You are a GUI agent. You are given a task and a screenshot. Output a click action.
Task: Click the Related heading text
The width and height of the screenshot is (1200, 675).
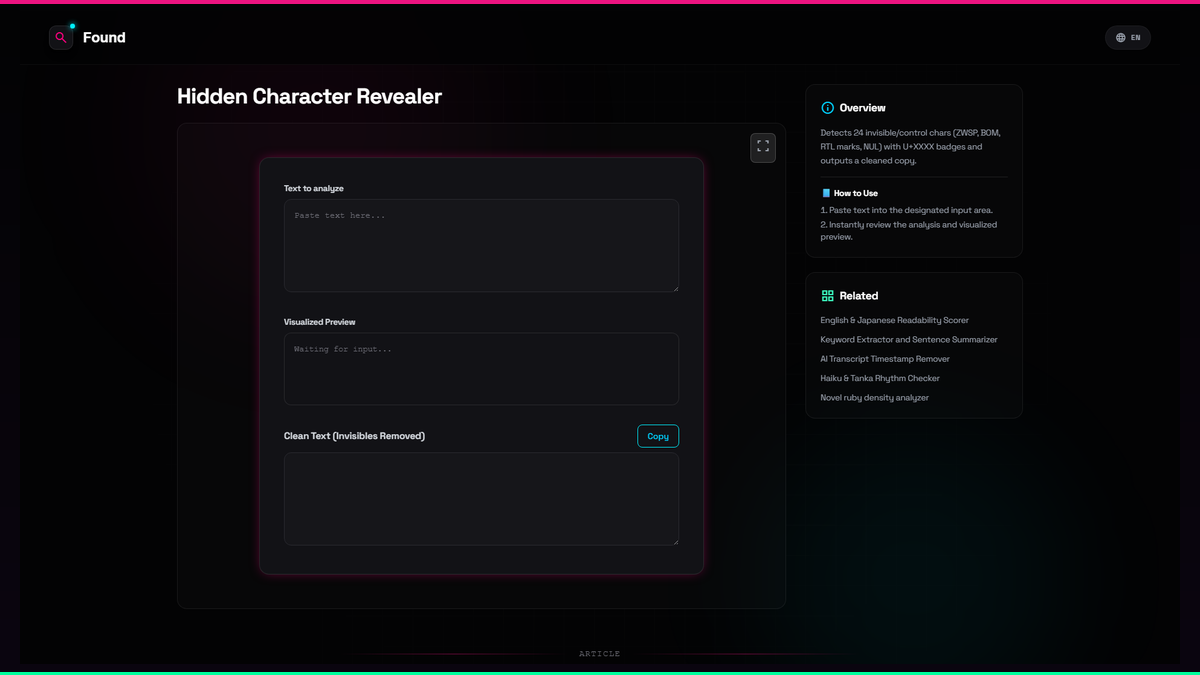point(859,296)
